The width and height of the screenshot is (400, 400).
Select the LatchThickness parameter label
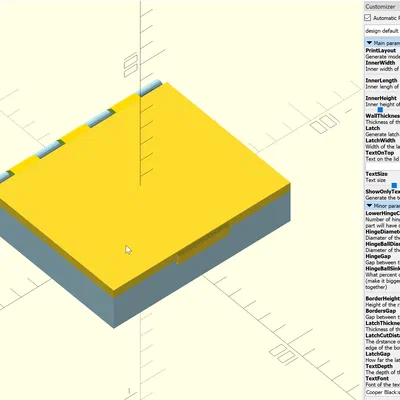click(383, 323)
